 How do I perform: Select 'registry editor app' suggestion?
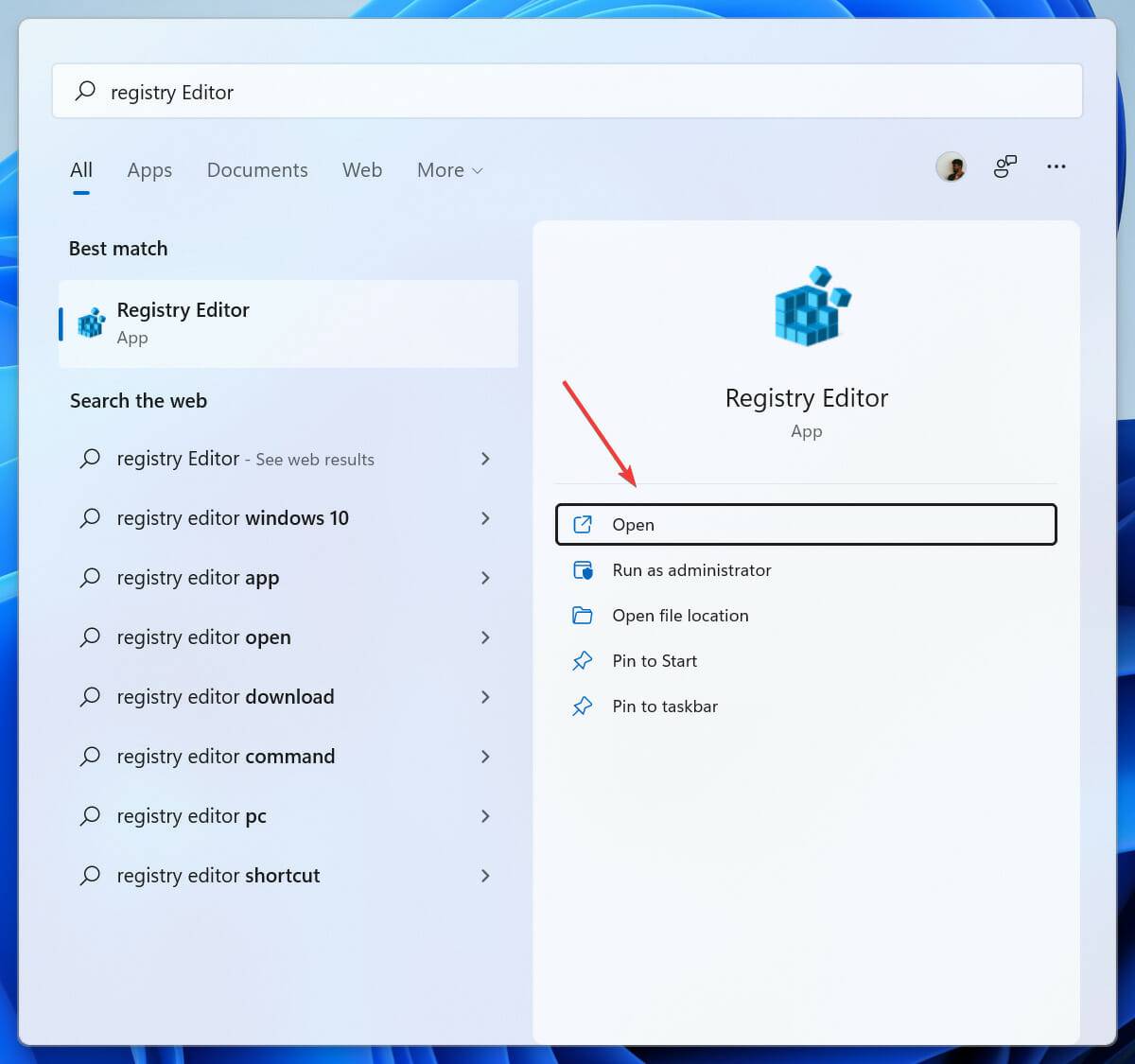pos(288,578)
